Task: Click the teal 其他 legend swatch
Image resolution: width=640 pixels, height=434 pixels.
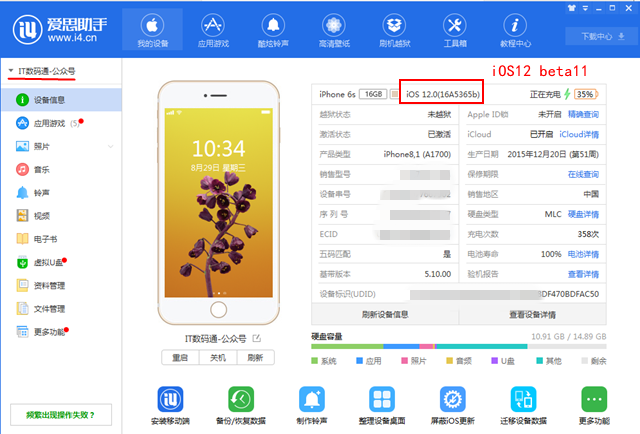Action: (539, 361)
